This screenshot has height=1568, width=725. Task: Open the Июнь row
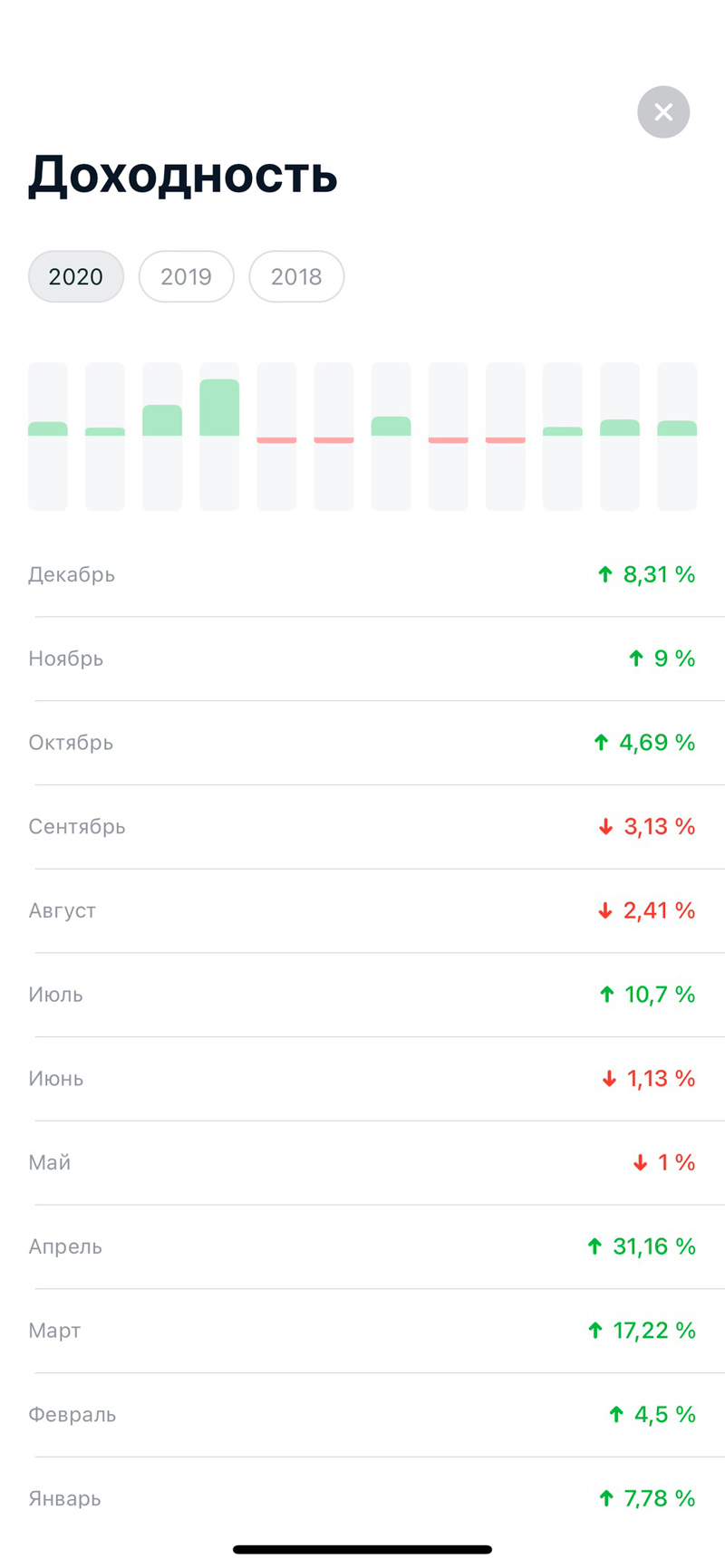[362, 1079]
